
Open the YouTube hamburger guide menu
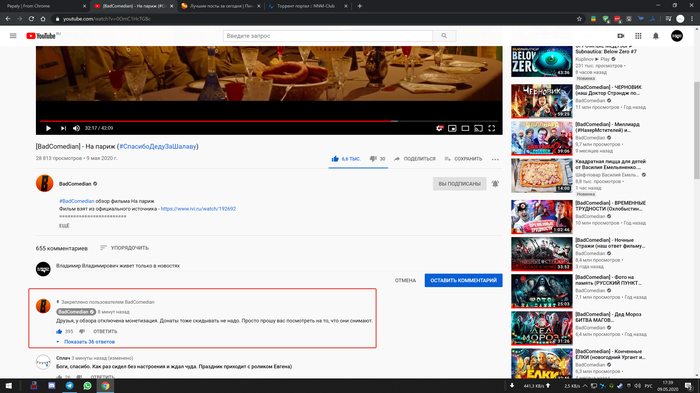click(x=13, y=36)
